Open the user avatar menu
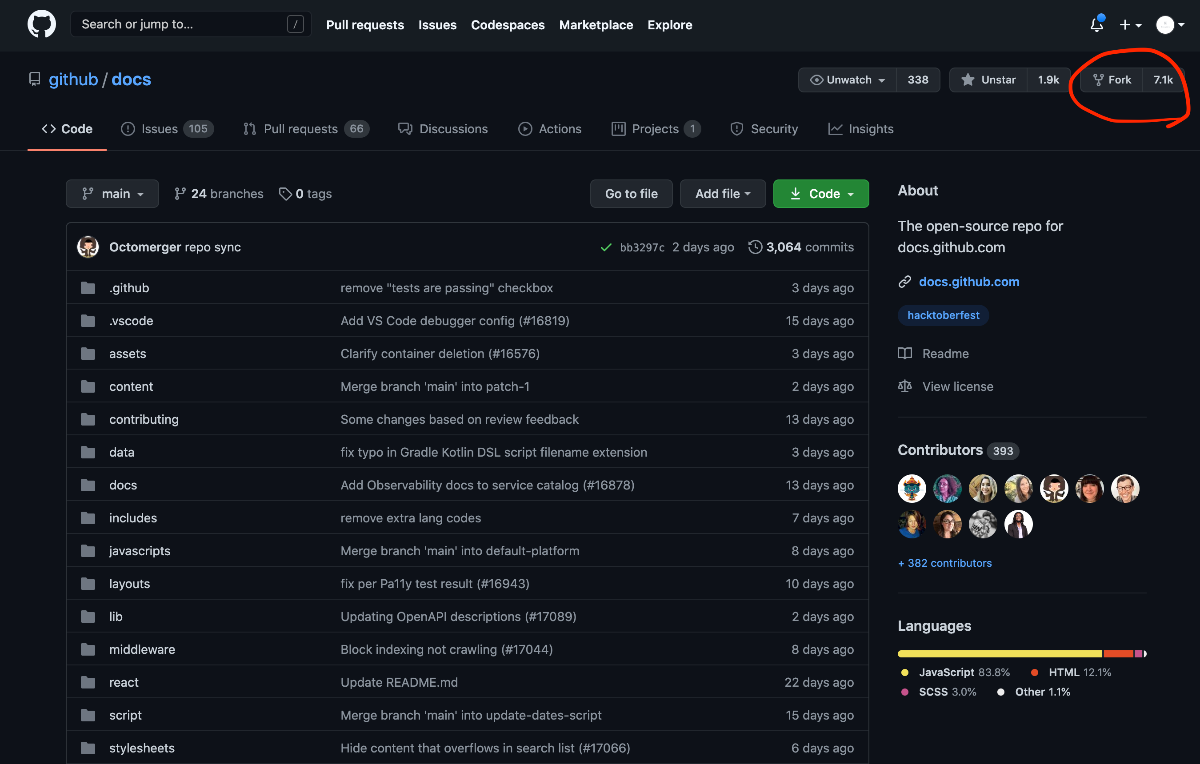Image resolution: width=1200 pixels, height=764 pixels. pos(1170,25)
